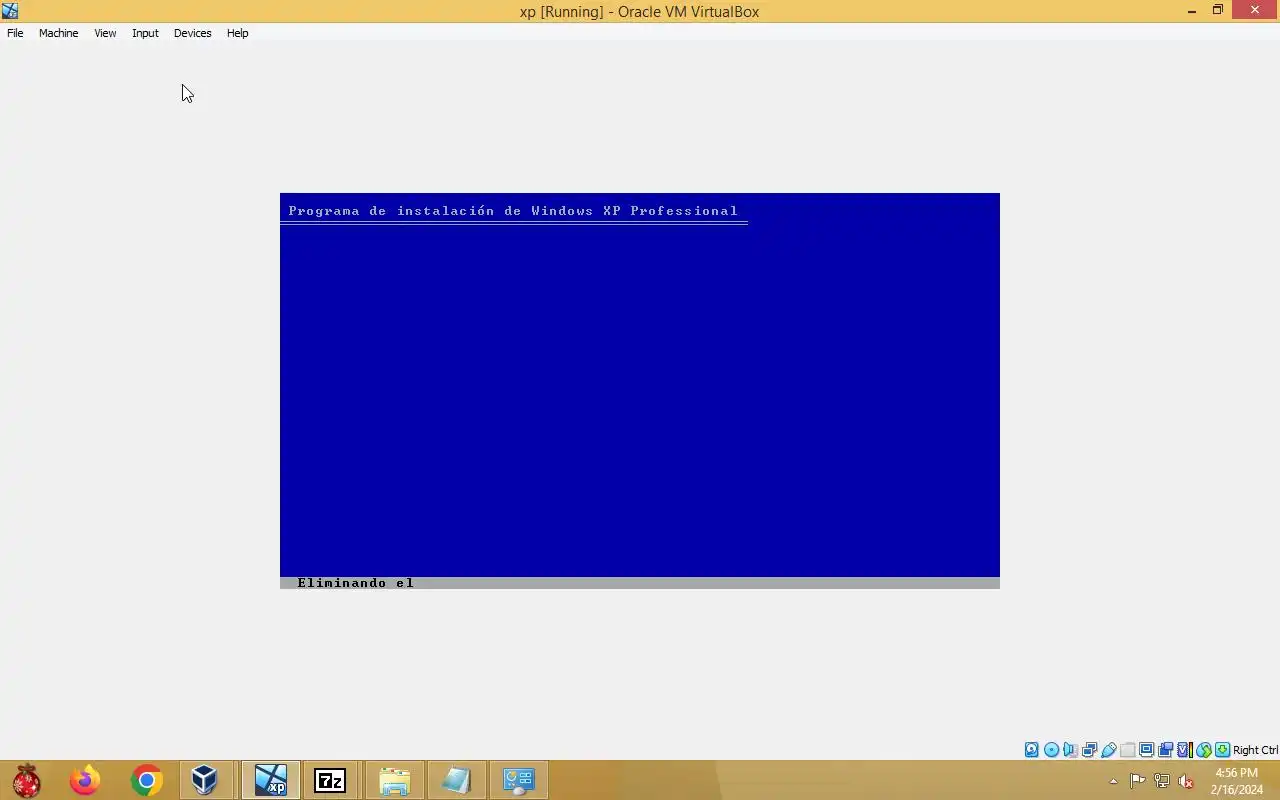Open the Control Panel taskbar item
This screenshot has width=1280, height=800.
[519, 780]
